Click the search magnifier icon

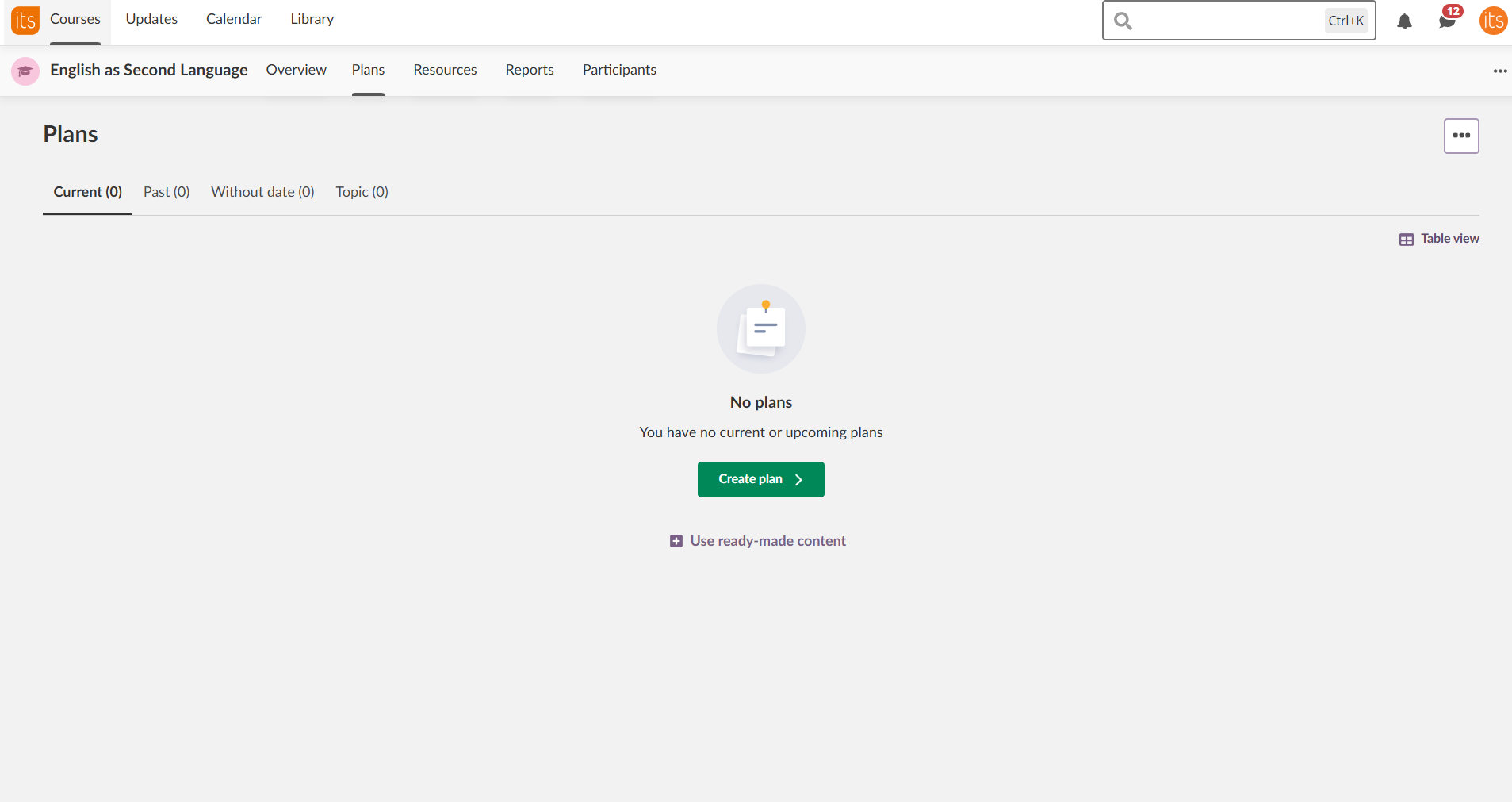point(1123,21)
